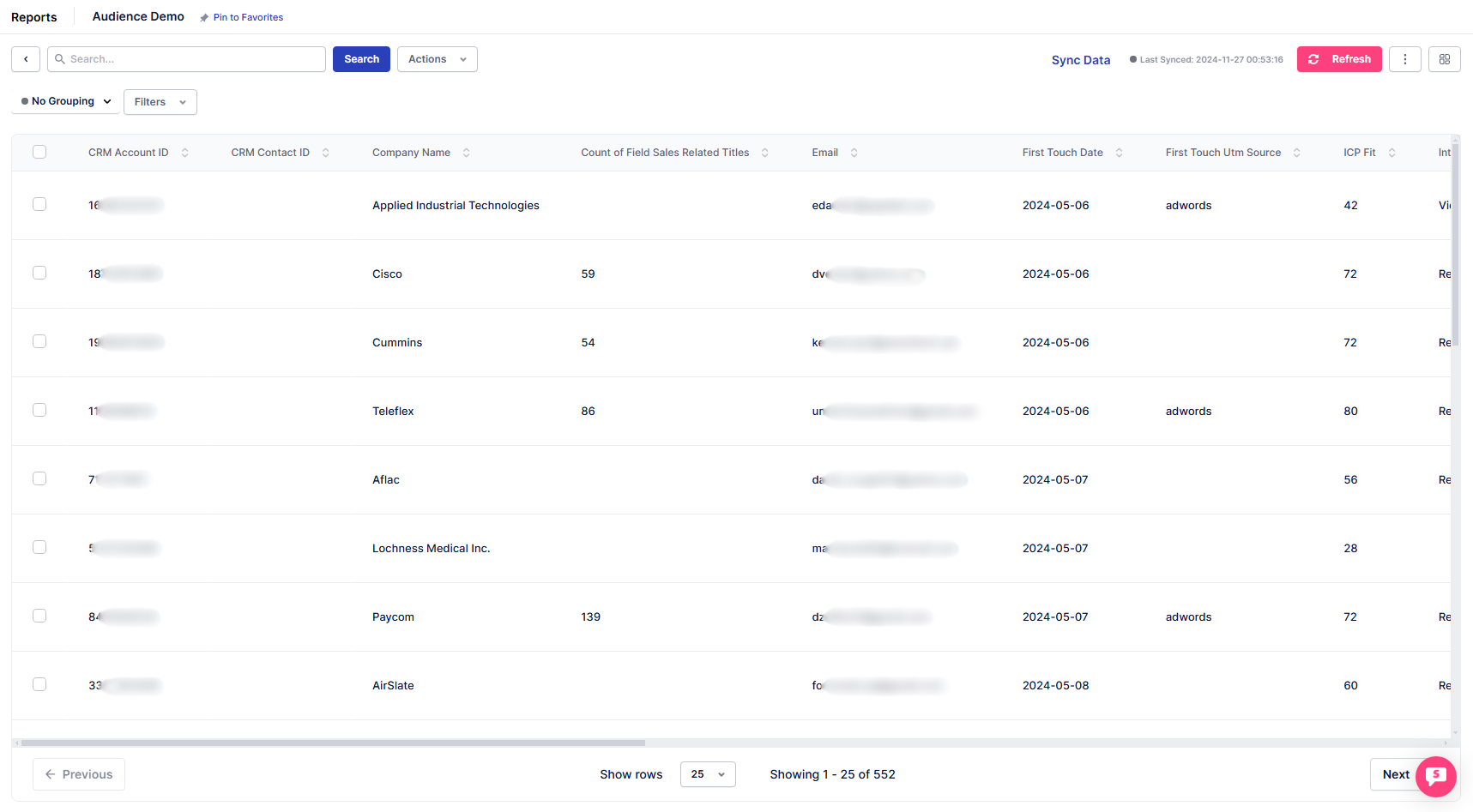Click the back arrow icon button
The height and width of the screenshot is (812, 1473).
26,59
